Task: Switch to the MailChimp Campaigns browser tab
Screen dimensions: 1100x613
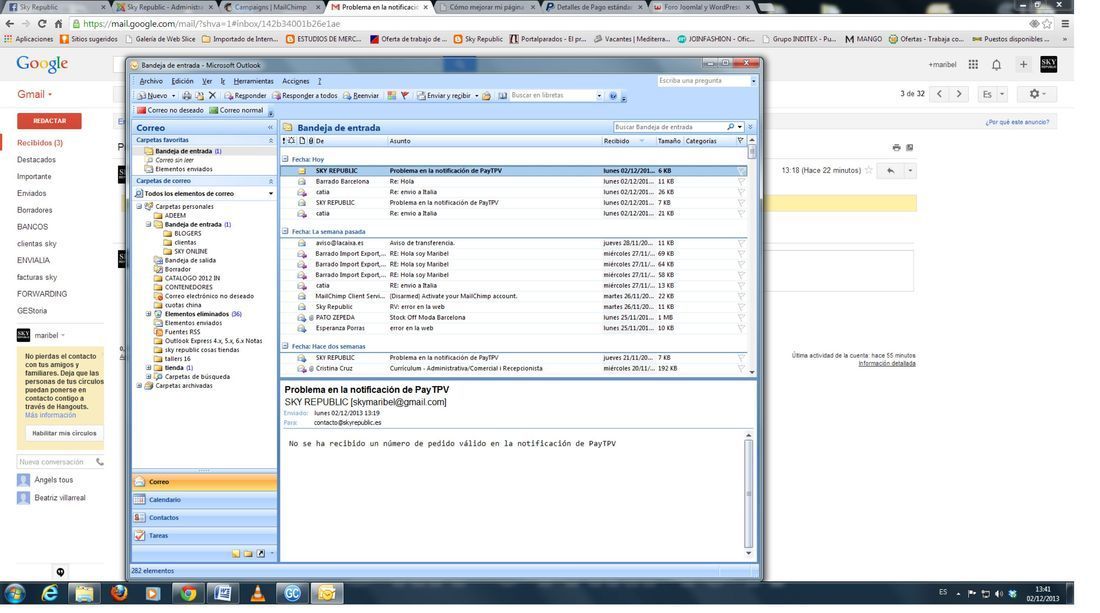Action: 270,7
